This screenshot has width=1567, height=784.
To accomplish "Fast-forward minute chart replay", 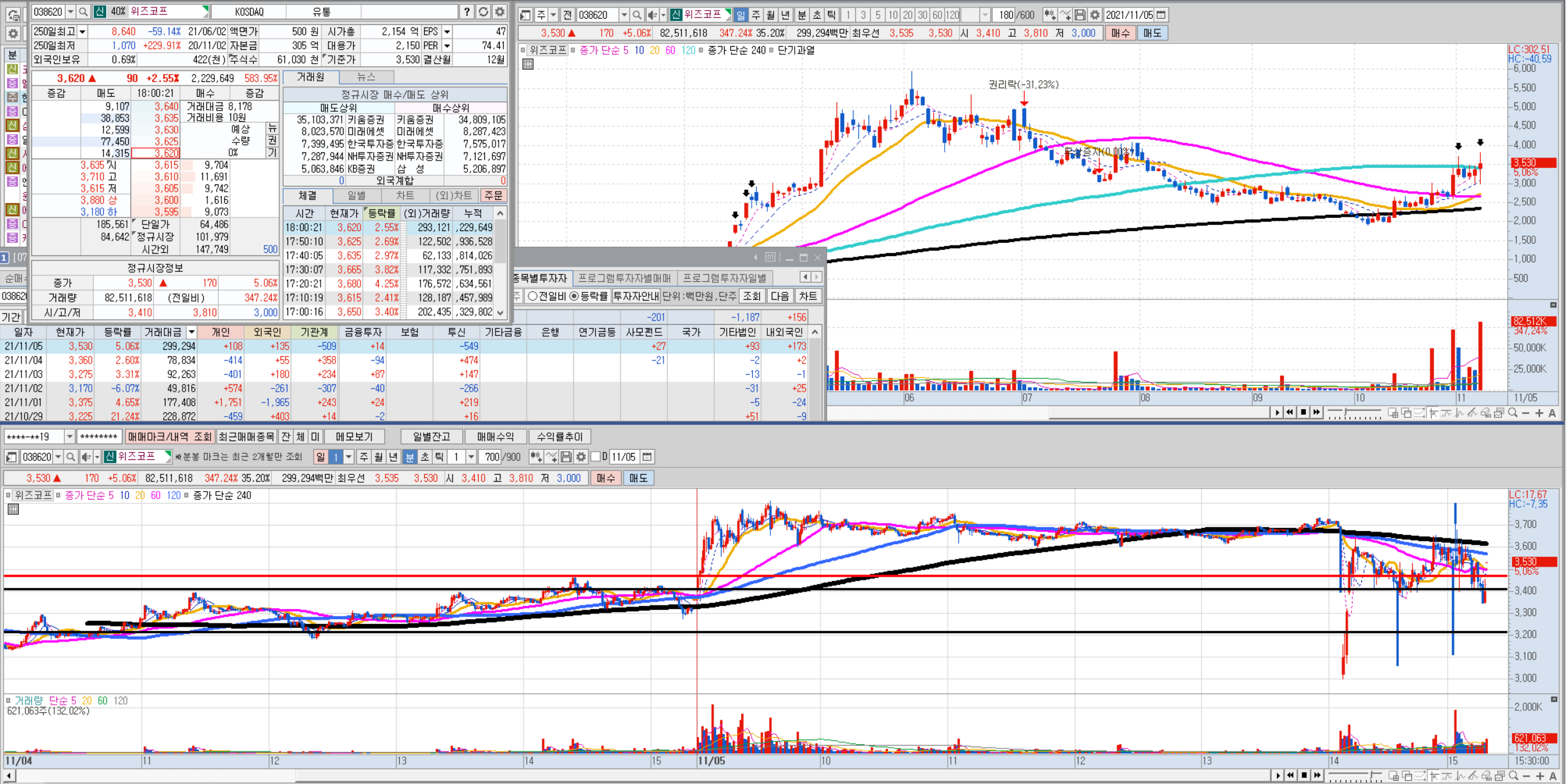I will pos(1317,775).
